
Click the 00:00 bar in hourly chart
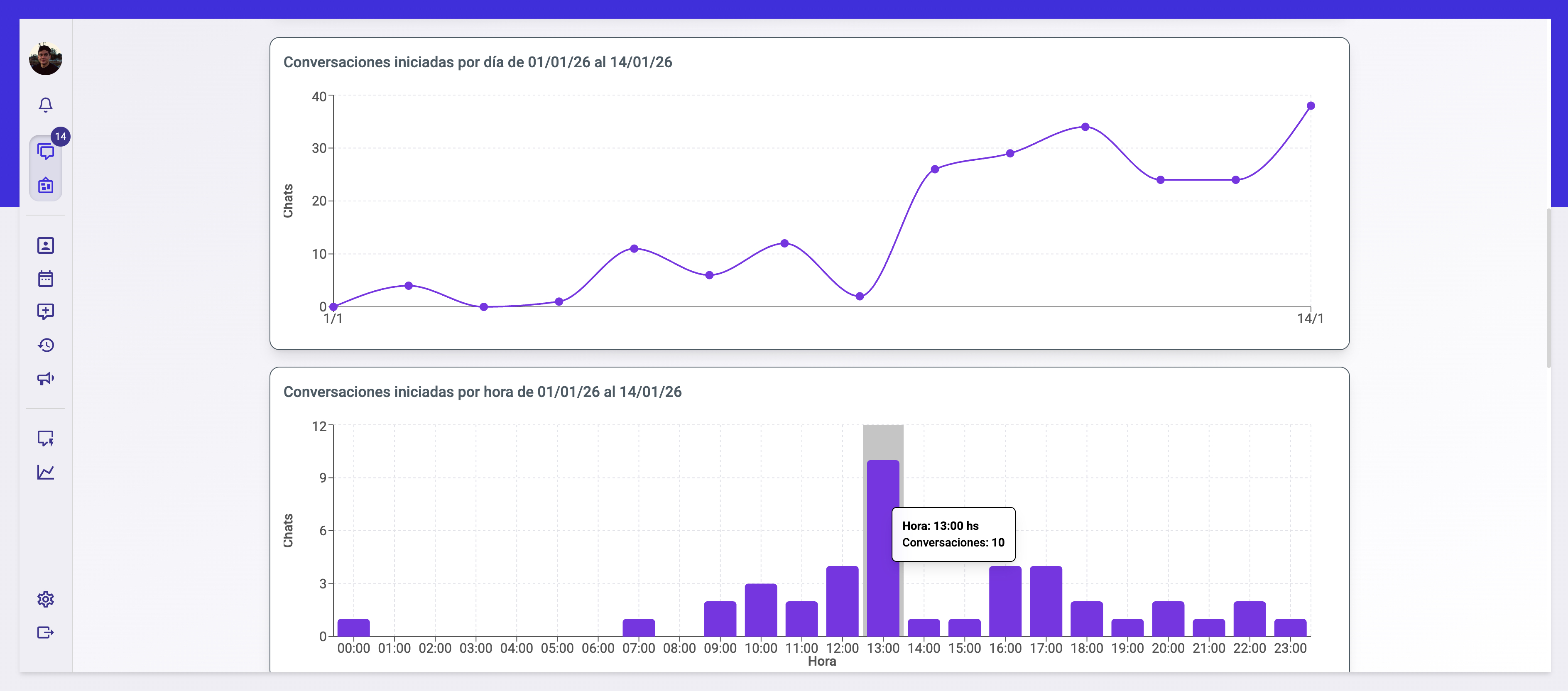354,628
